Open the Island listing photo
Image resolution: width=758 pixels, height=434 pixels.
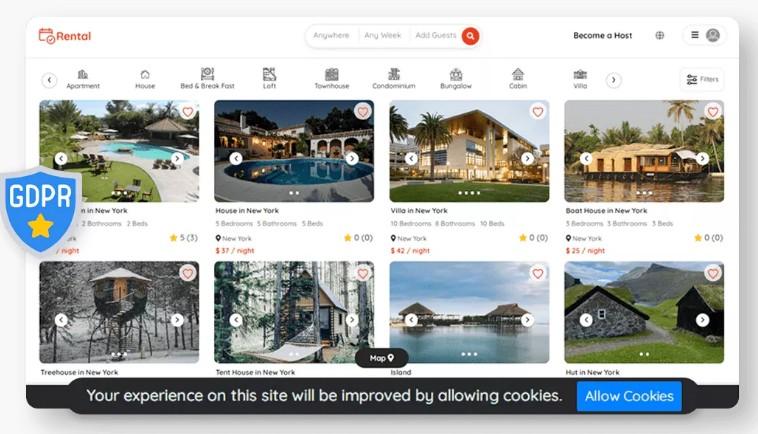click(469, 312)
